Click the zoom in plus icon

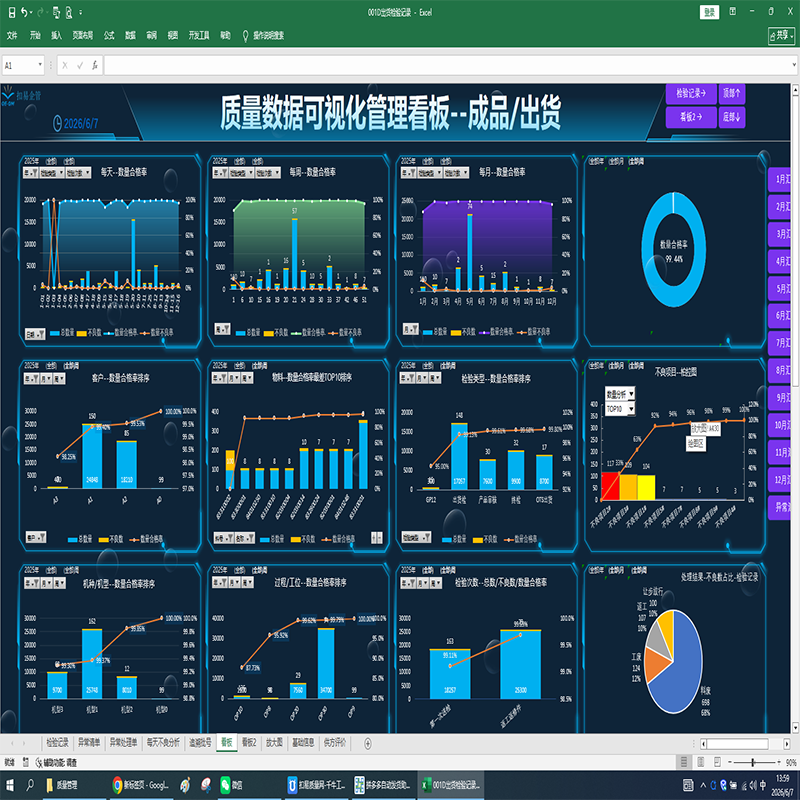click(779, 762)
